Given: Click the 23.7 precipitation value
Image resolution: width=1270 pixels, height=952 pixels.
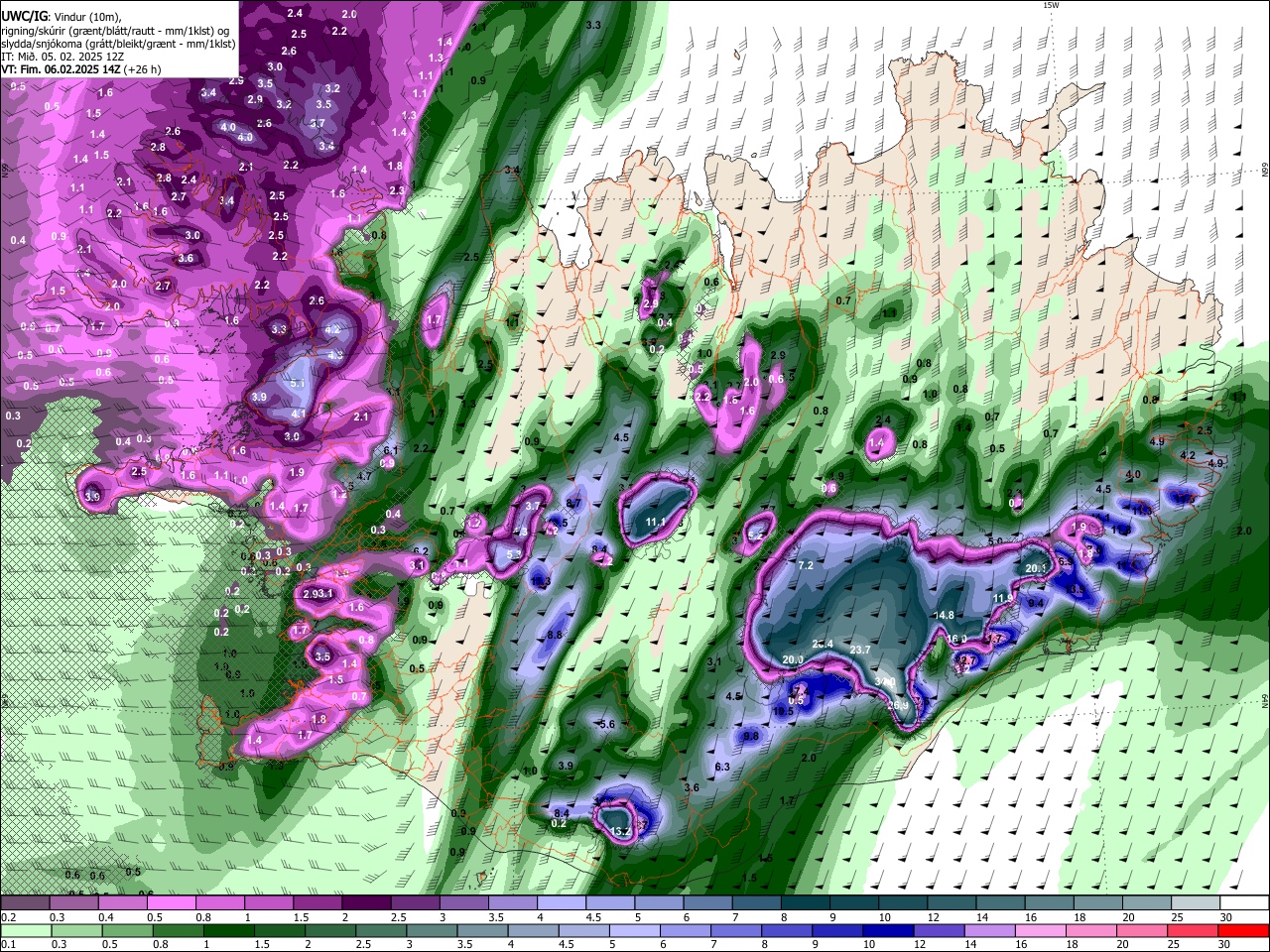Looking at the screenshot, I should 860,650.
